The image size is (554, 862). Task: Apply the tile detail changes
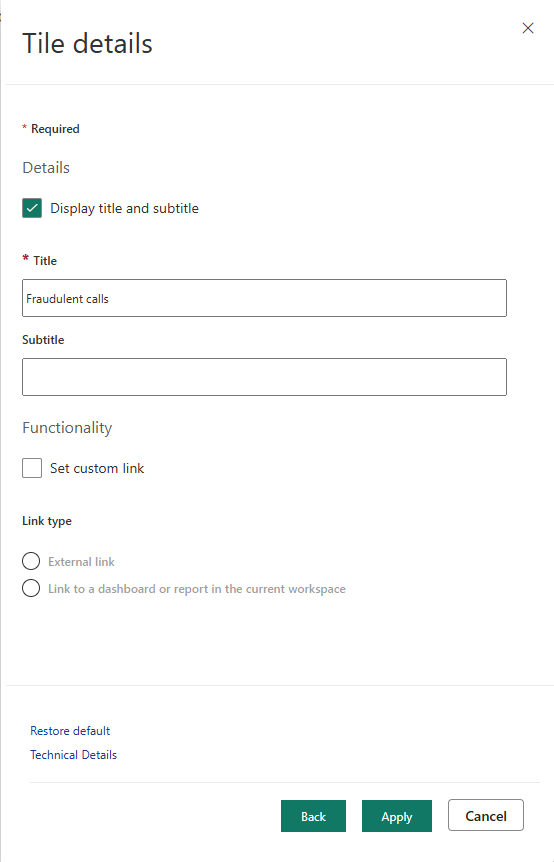tap(397, 816)
